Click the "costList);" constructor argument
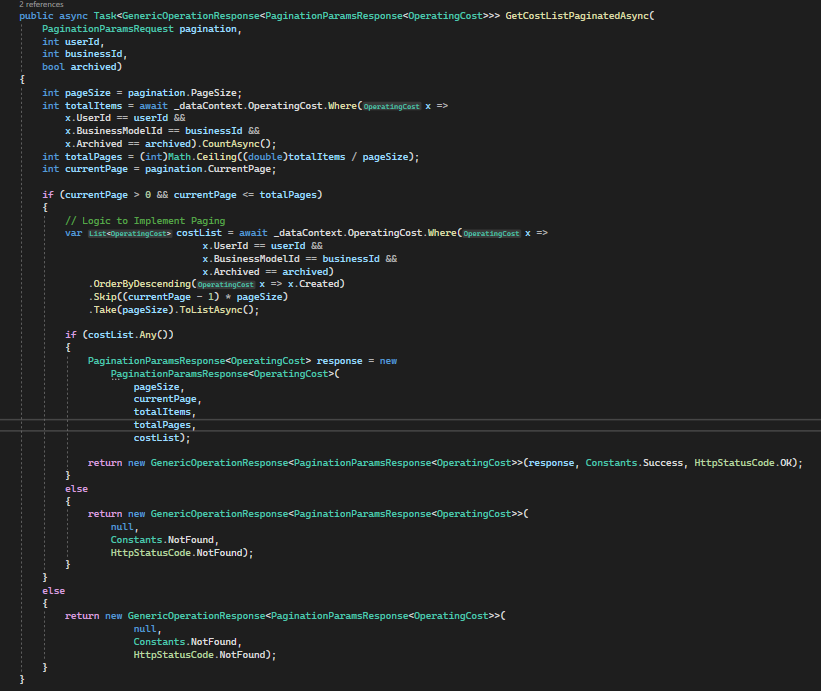The height and width of the screenshot is (691, 821). pos(162,438)
